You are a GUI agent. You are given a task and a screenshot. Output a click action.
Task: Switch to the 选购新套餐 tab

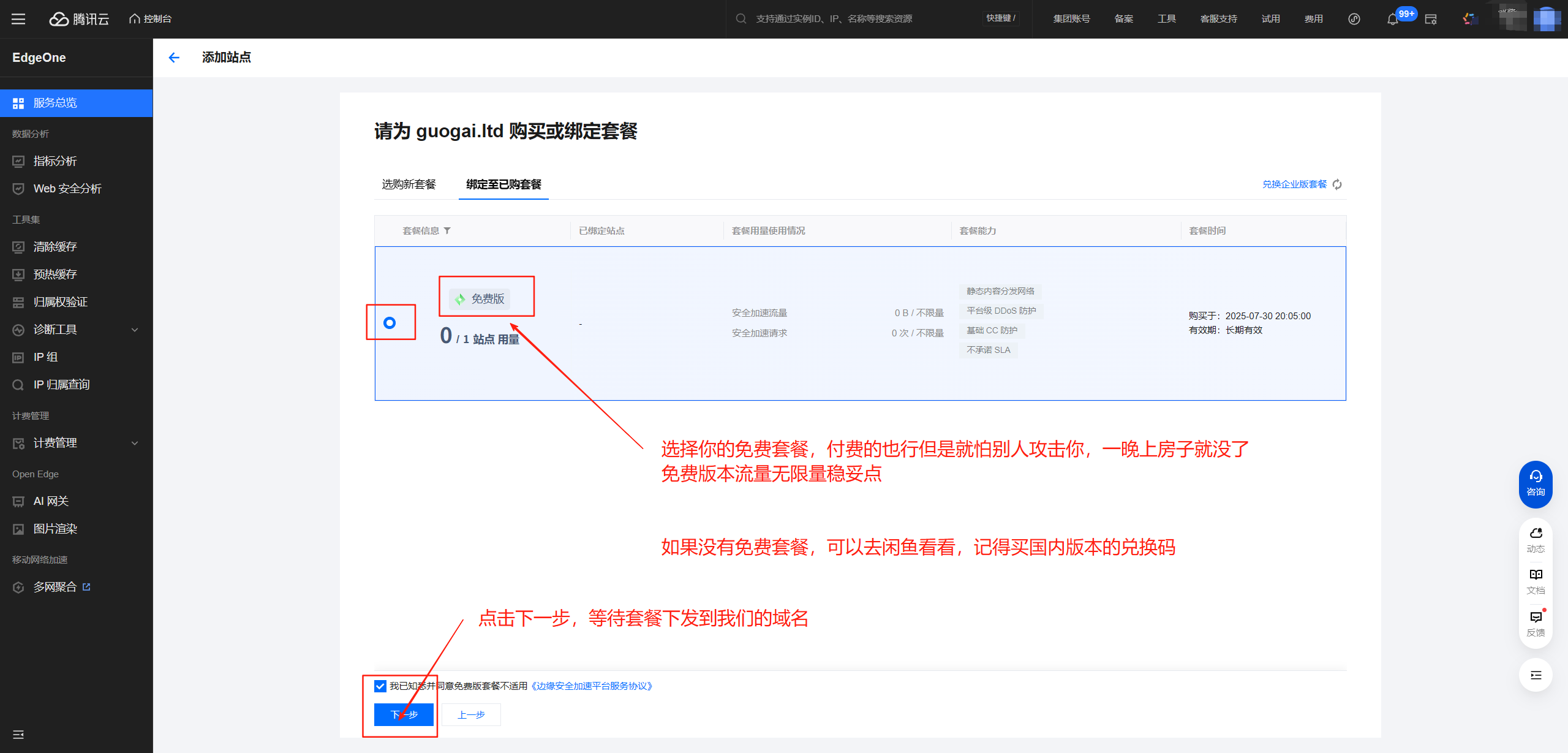coord(409,184)
